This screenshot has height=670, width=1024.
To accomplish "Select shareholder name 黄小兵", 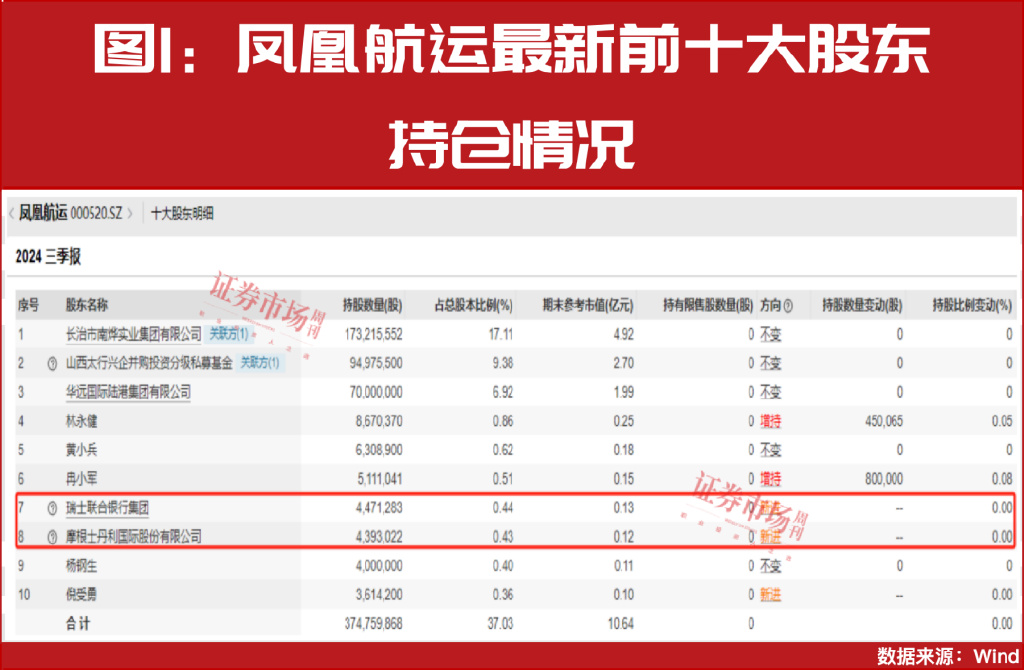I will coord(81,450).
